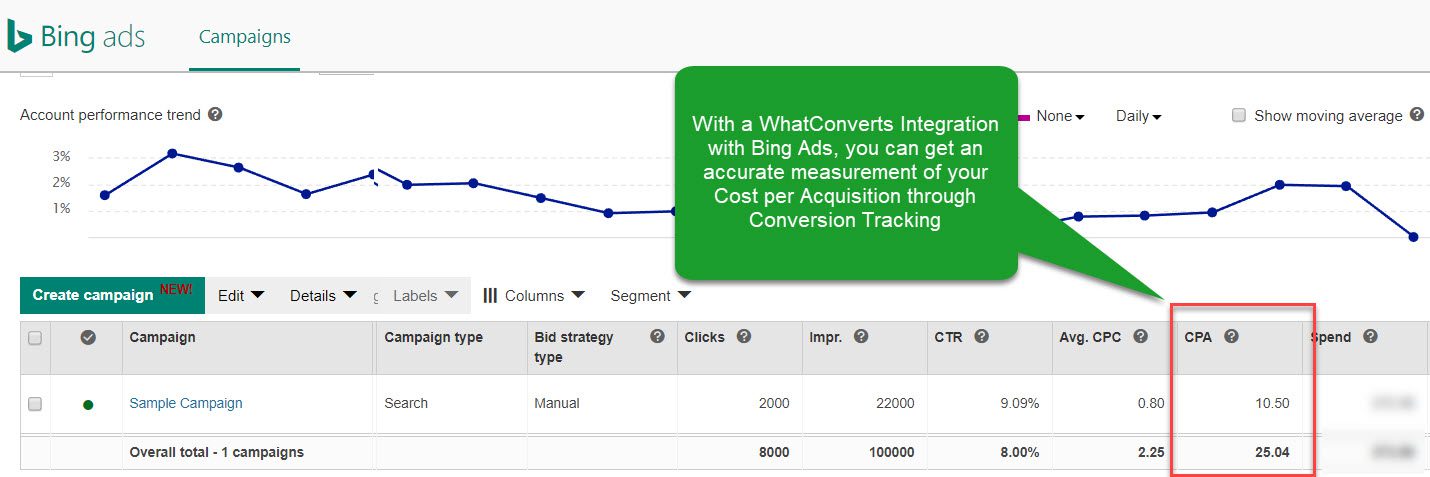Viewport: 1430px width, 477px height.
Task: Click help icon next to Clicks column
Action: click(744, 337)
